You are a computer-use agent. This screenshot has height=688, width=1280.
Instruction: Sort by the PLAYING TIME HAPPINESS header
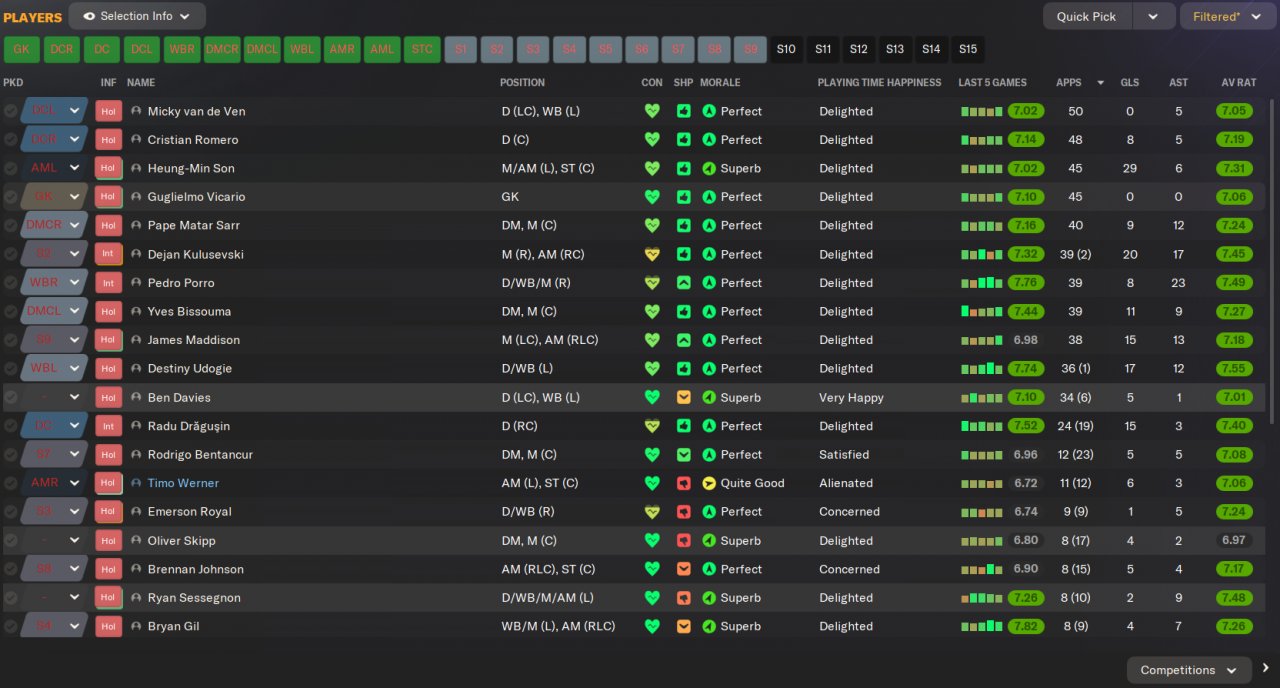pyautogui.click(x=879, y=82)
